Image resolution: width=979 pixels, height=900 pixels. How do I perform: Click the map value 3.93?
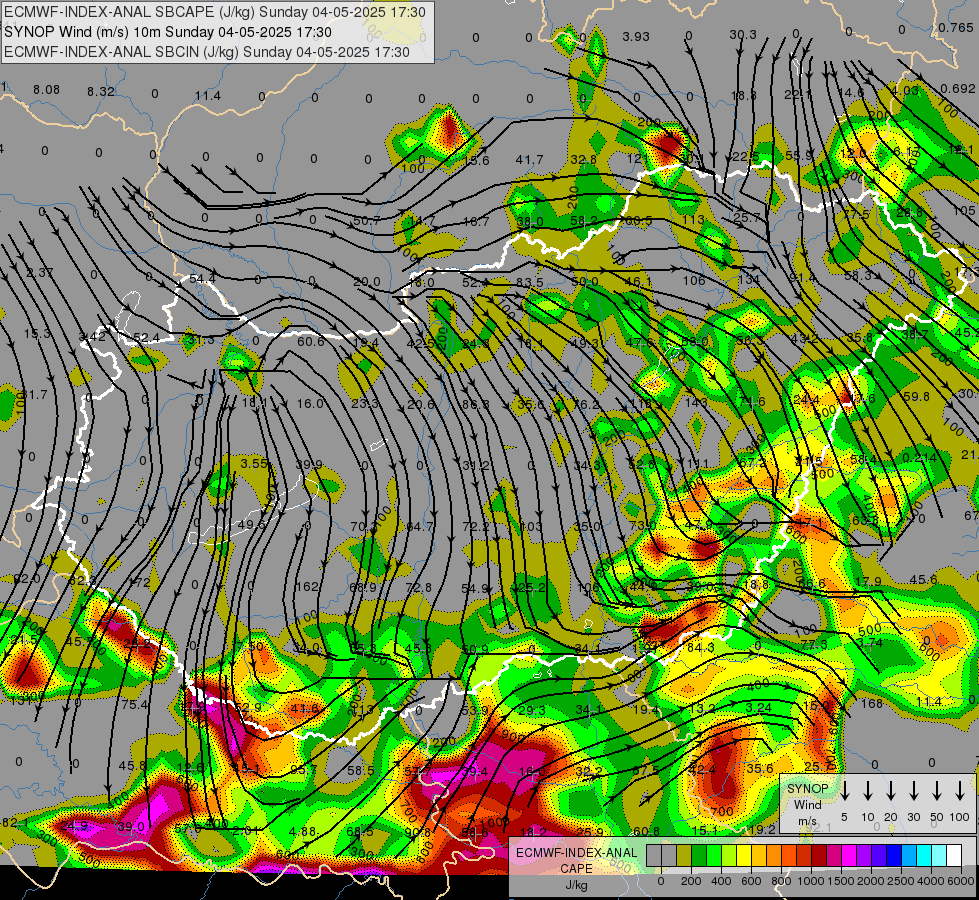(636, 37)
